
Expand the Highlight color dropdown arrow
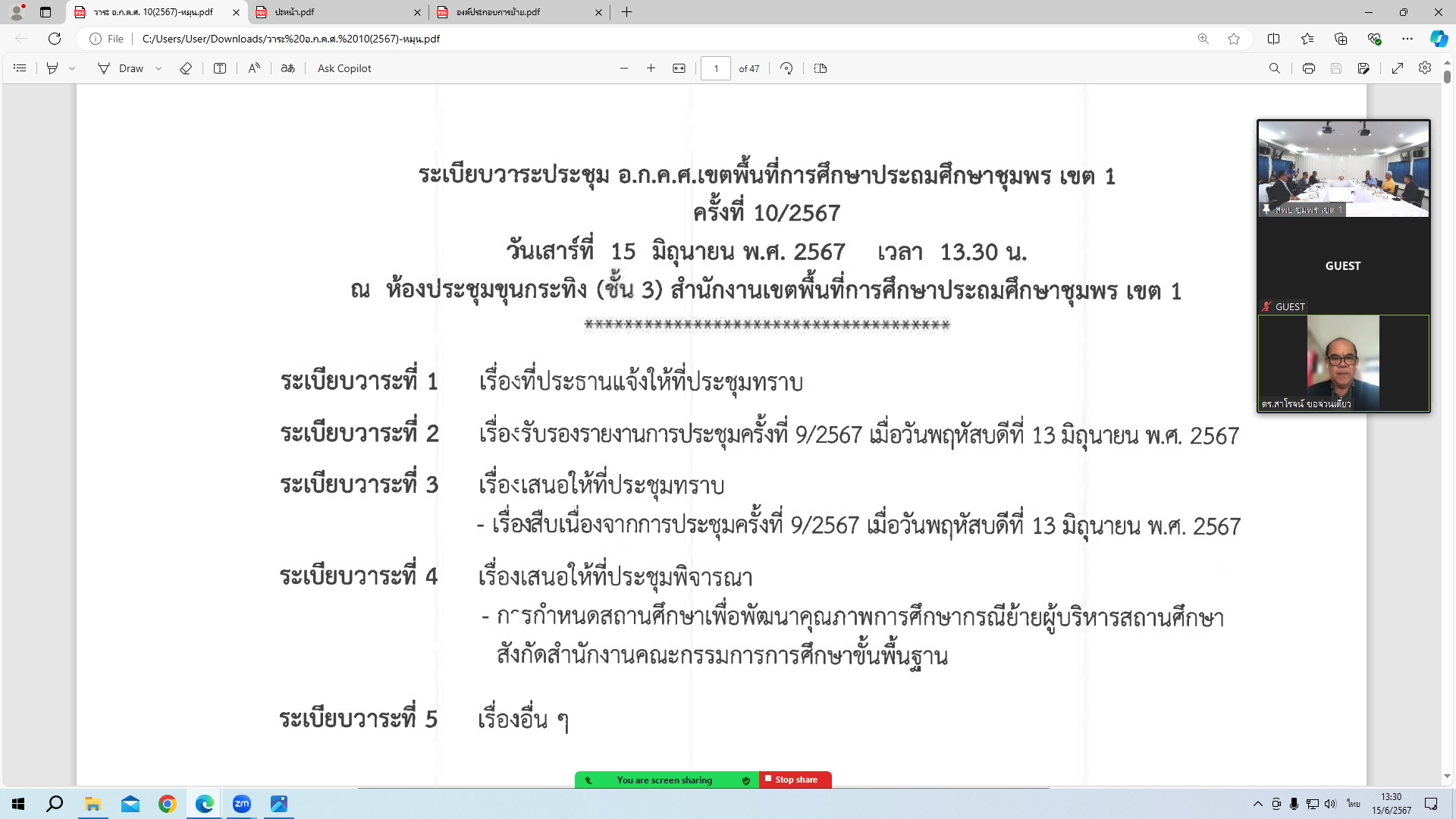click(72, 68)
